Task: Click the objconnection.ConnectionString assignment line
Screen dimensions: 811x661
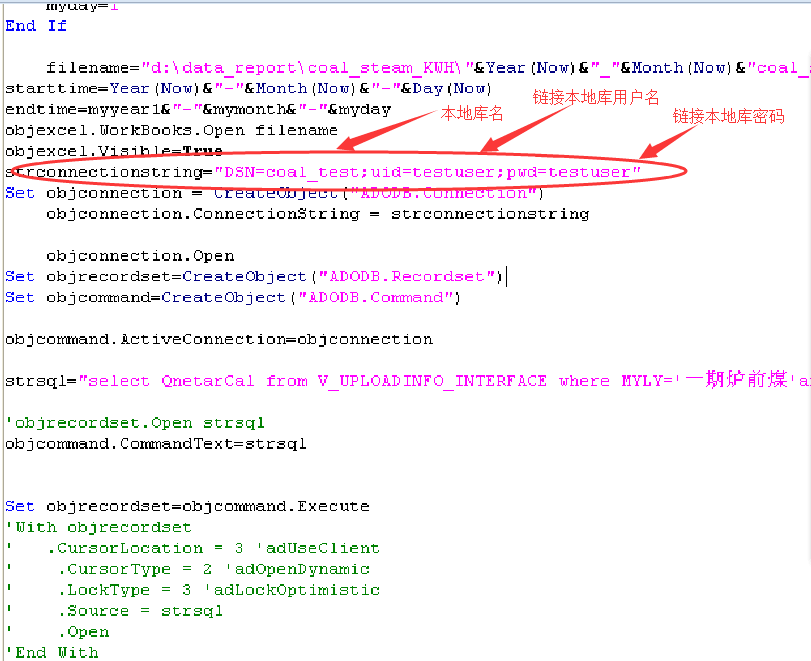Action: (318, 214)
